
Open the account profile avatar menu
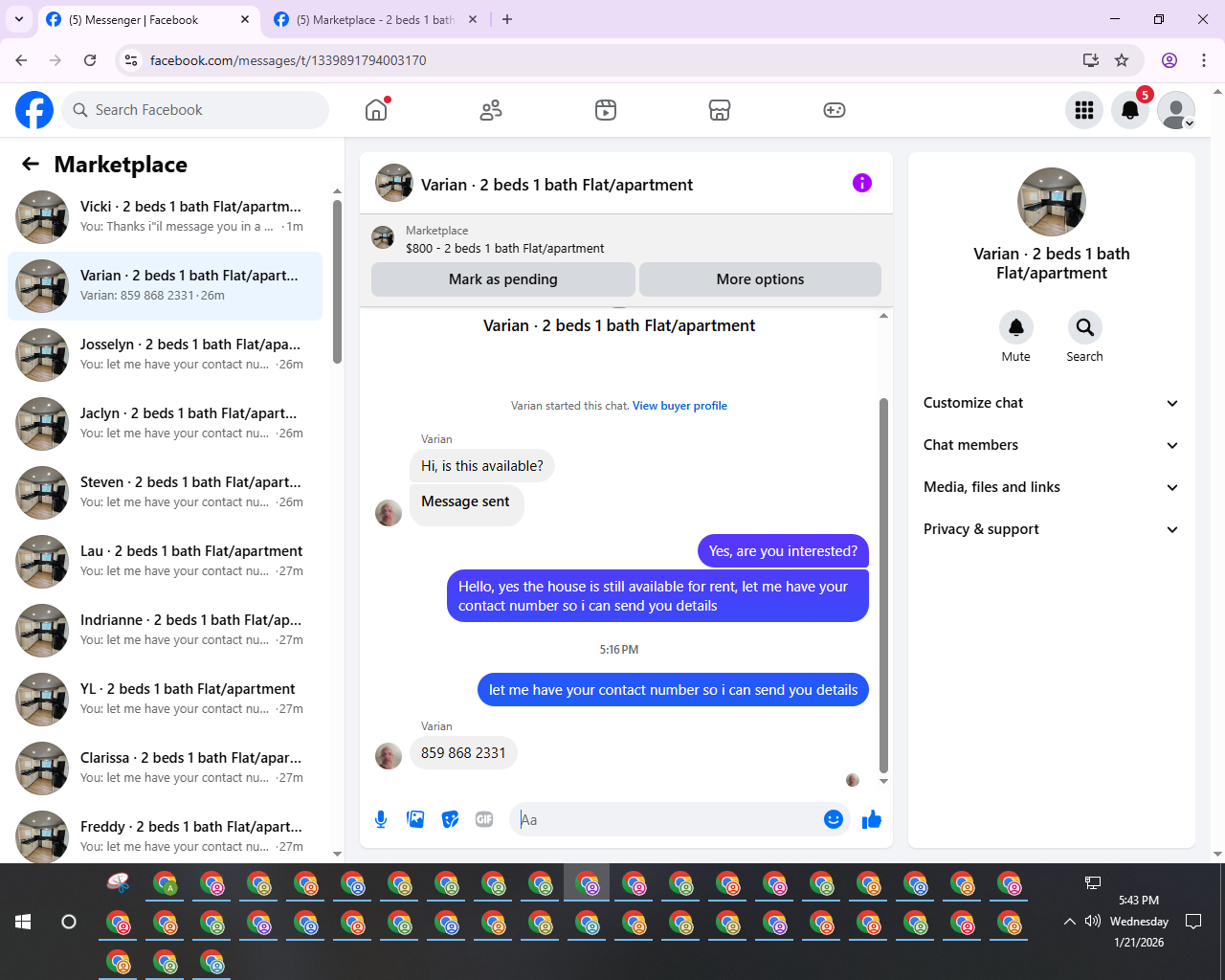(x=1176, y=110)
